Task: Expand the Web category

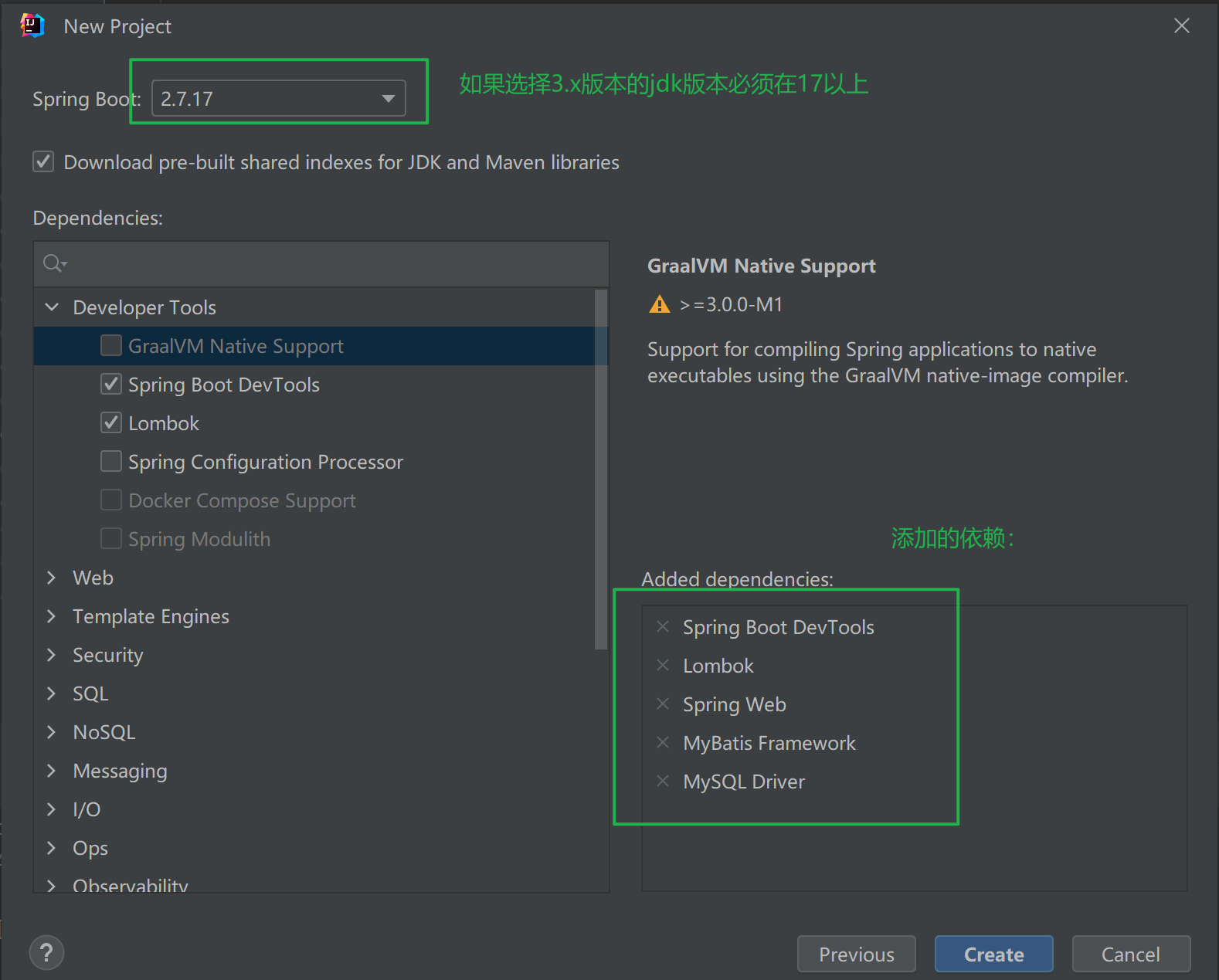Action: point(52,578)
